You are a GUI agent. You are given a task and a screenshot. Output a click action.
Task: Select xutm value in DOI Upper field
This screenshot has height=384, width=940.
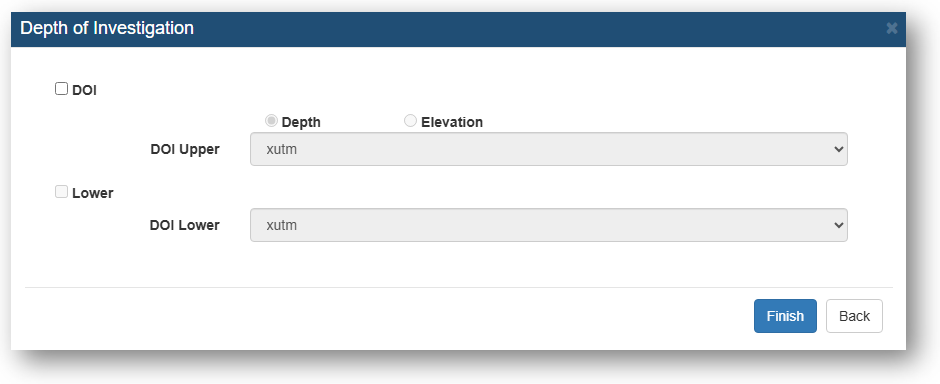pyautogui.click(x=282, y=149)
